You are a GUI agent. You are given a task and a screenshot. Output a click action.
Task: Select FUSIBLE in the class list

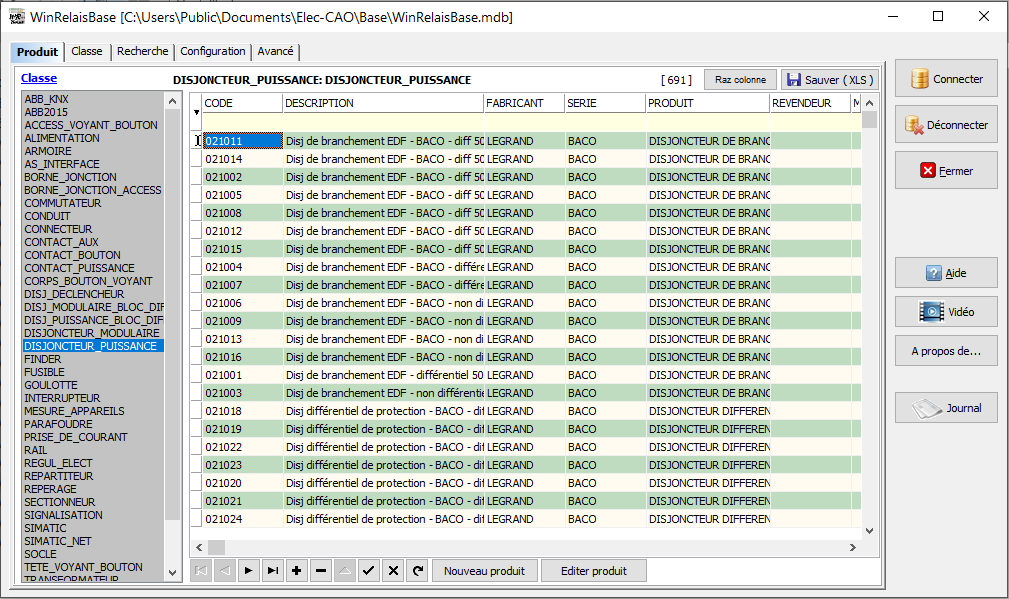click(43, 372)
